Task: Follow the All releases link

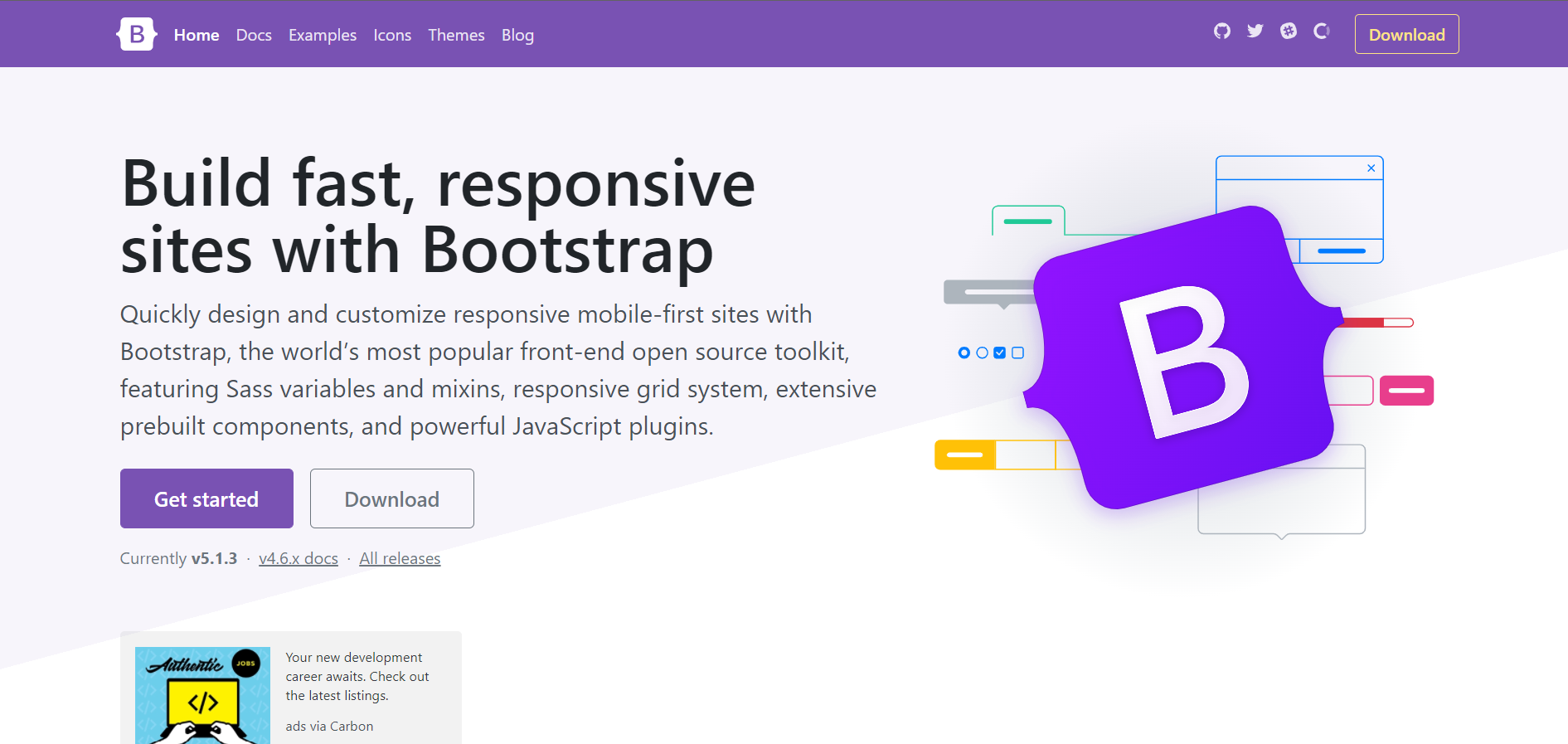Action: click(x=400, y=558)
